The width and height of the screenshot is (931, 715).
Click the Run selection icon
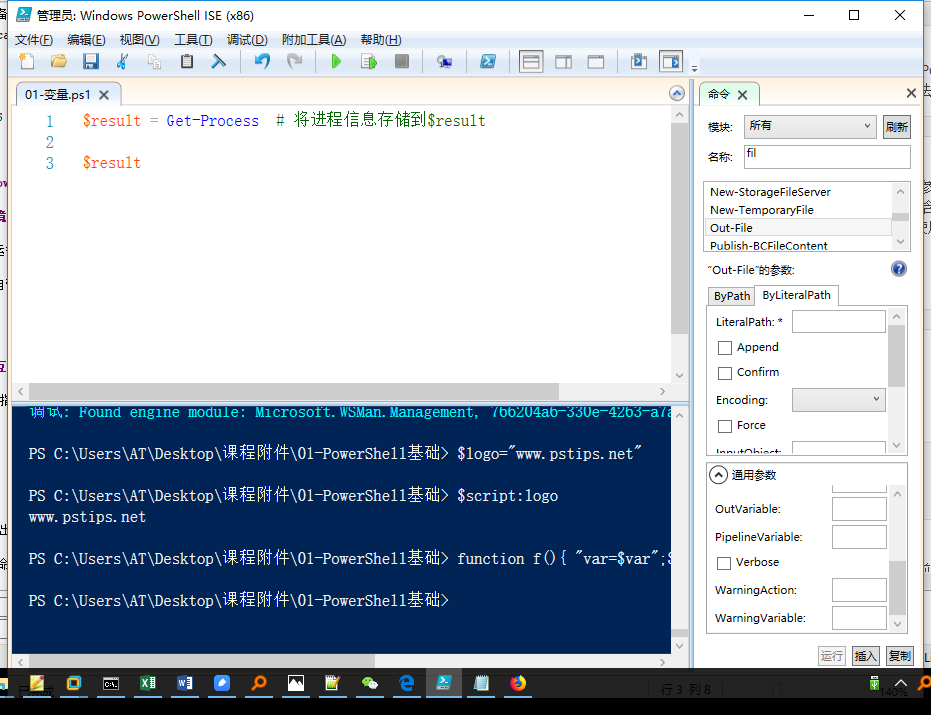pos(368,62)
